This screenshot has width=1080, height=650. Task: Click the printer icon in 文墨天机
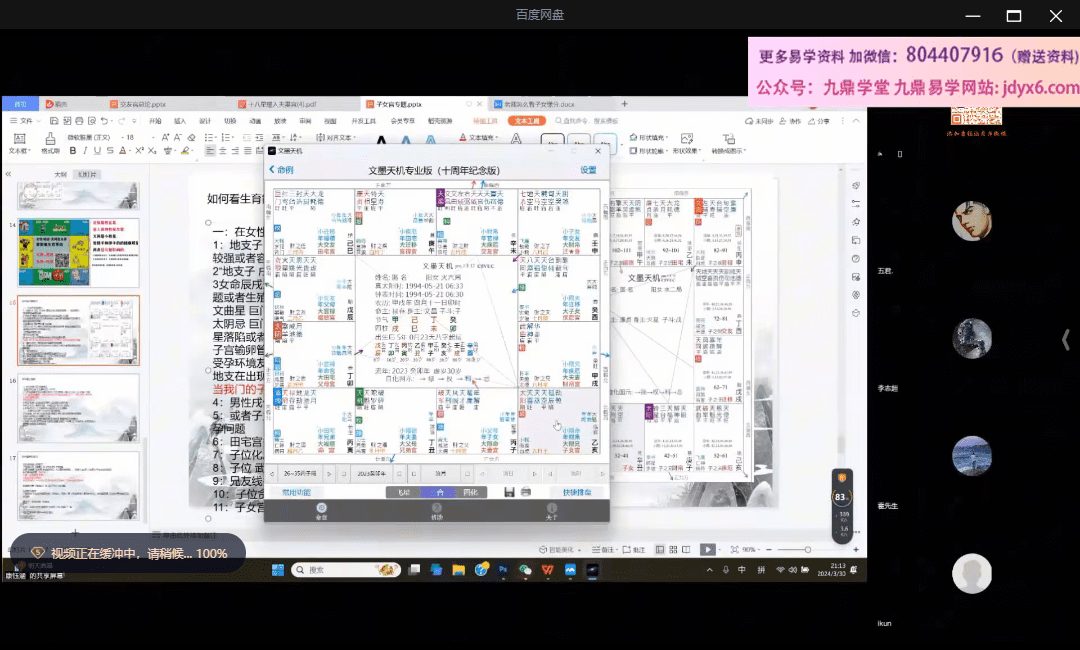click(x=526, y=492)
